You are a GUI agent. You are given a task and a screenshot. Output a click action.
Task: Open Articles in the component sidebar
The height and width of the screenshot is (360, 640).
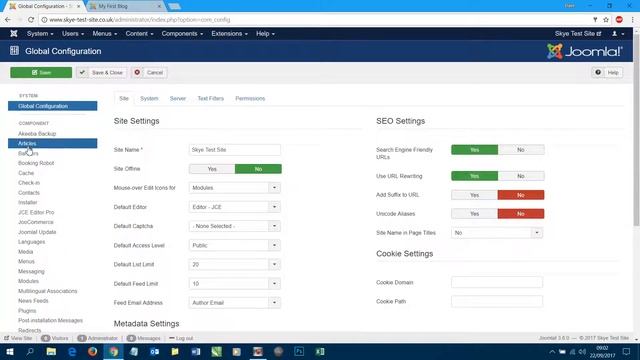53,143
